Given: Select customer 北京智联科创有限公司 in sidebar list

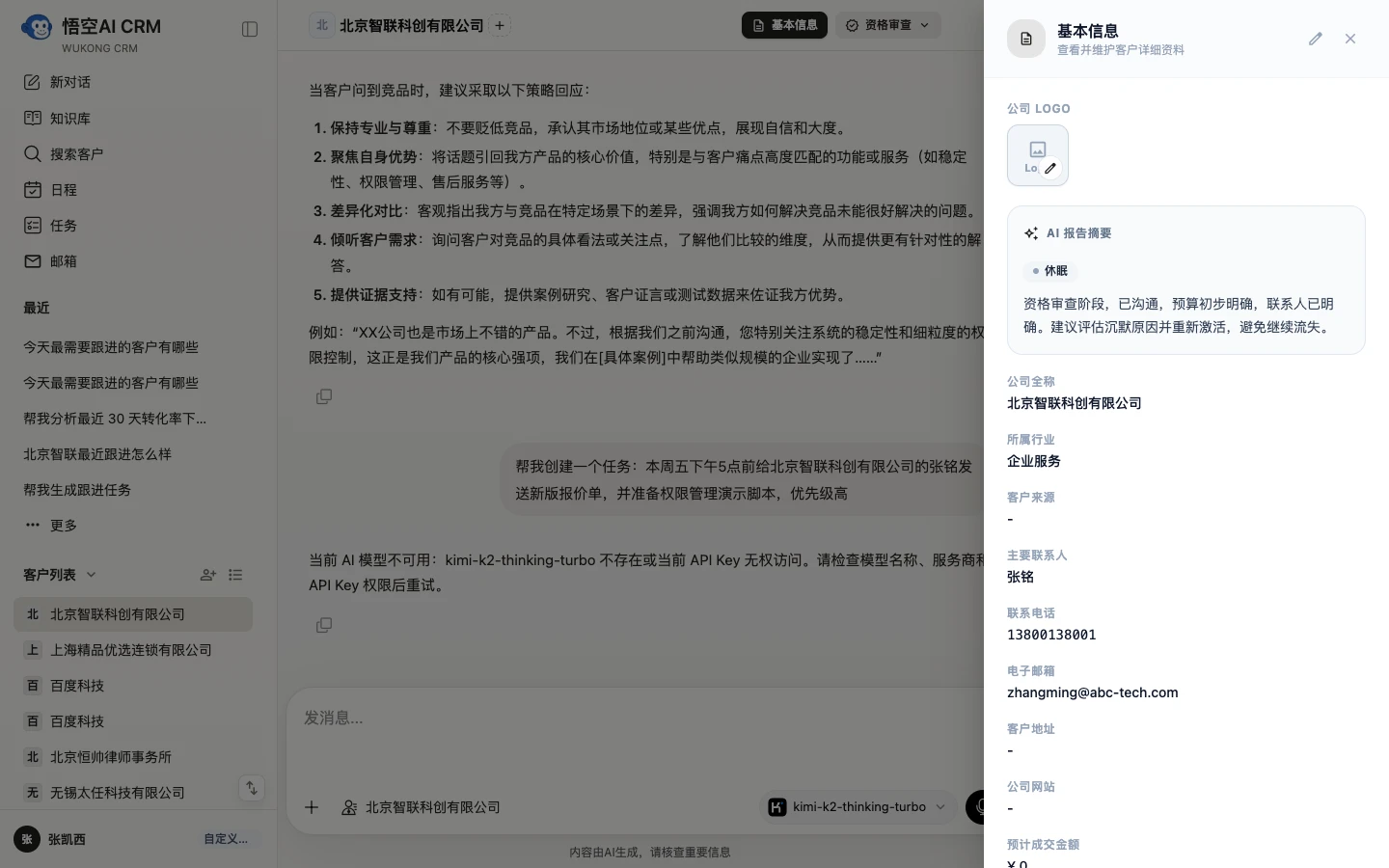Looking at the screenshot, I should 133,614.
